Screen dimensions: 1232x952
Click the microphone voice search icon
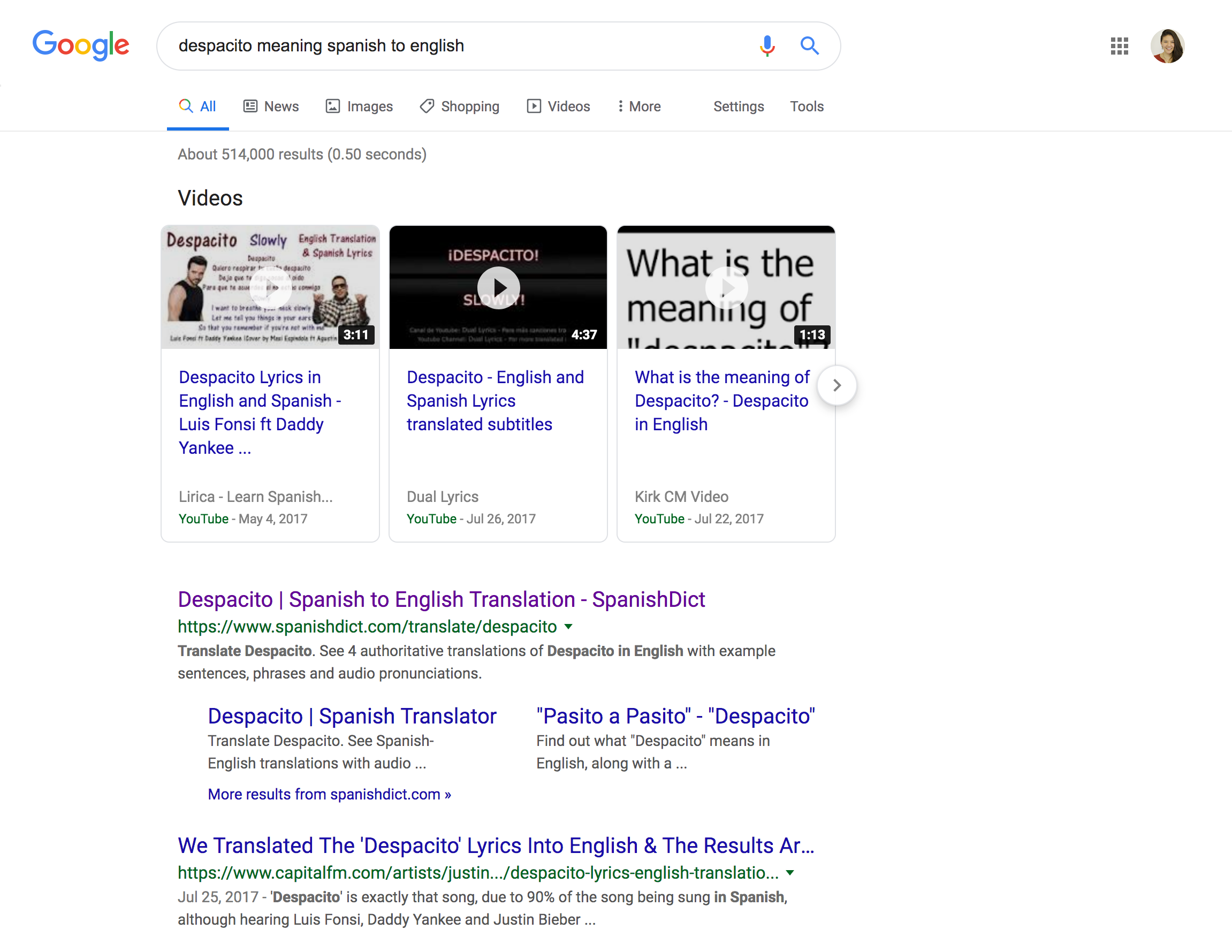pos(766,45)
